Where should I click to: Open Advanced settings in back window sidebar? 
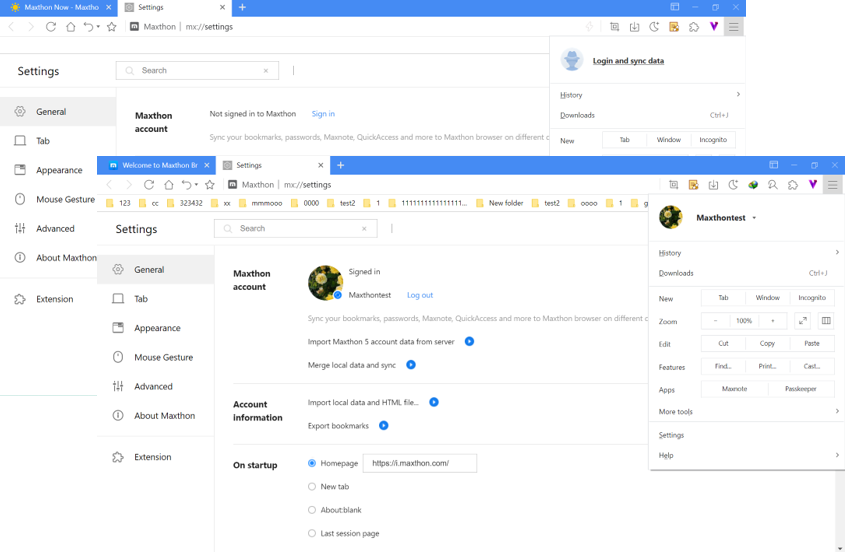55,229
